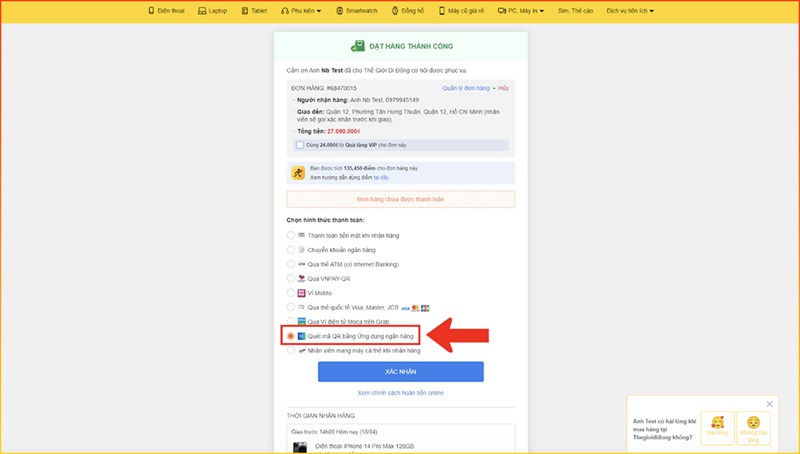Click the green order success icon
The width and height of the screenshot is (800, 454).
pyautogui.click(x=357, y=46)
